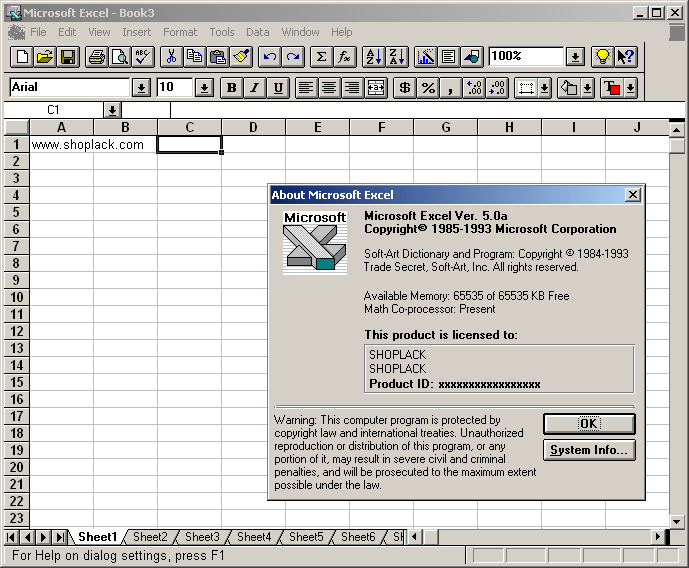Apply the red Font Color swatch
Viewport: 689px width, 568px height.
(613, 88)
